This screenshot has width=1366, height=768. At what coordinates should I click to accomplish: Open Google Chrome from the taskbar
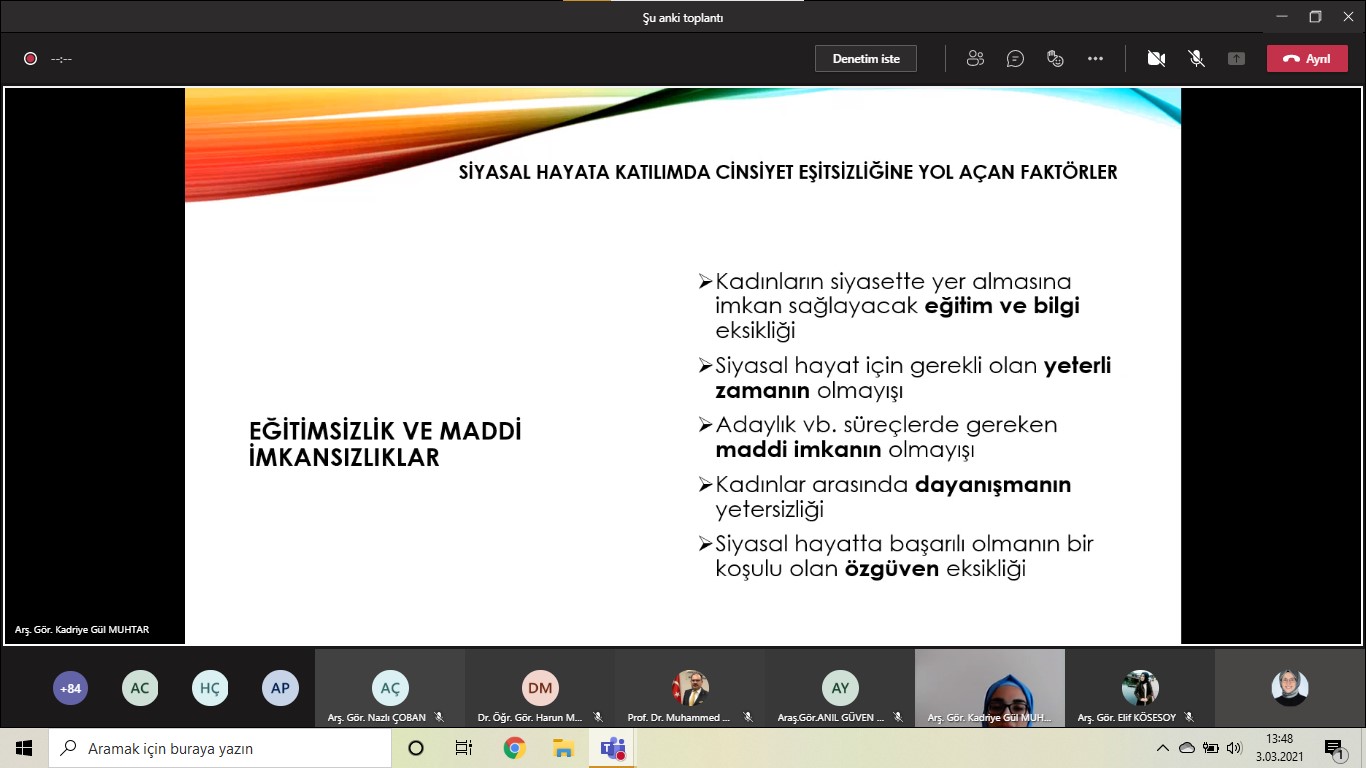(x=514, y=748)
